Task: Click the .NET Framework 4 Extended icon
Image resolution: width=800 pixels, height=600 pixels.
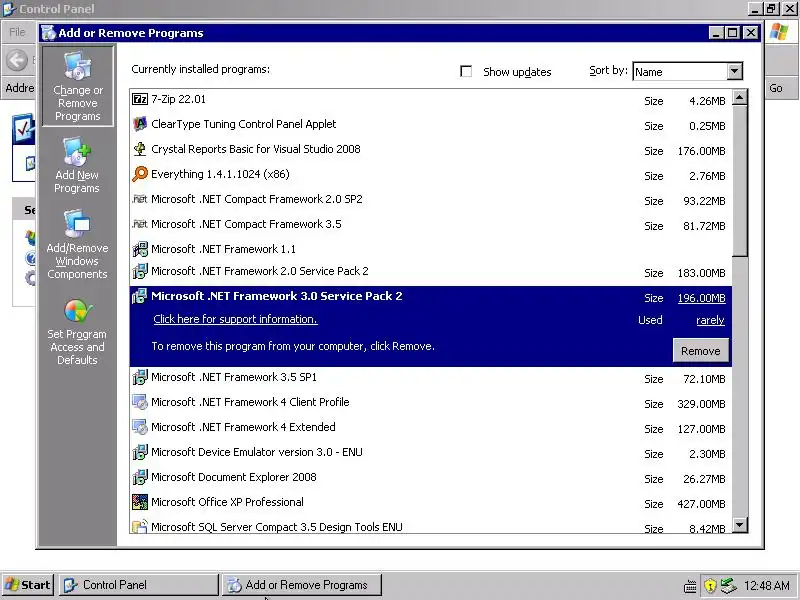Action: click(x=140, y=427)
